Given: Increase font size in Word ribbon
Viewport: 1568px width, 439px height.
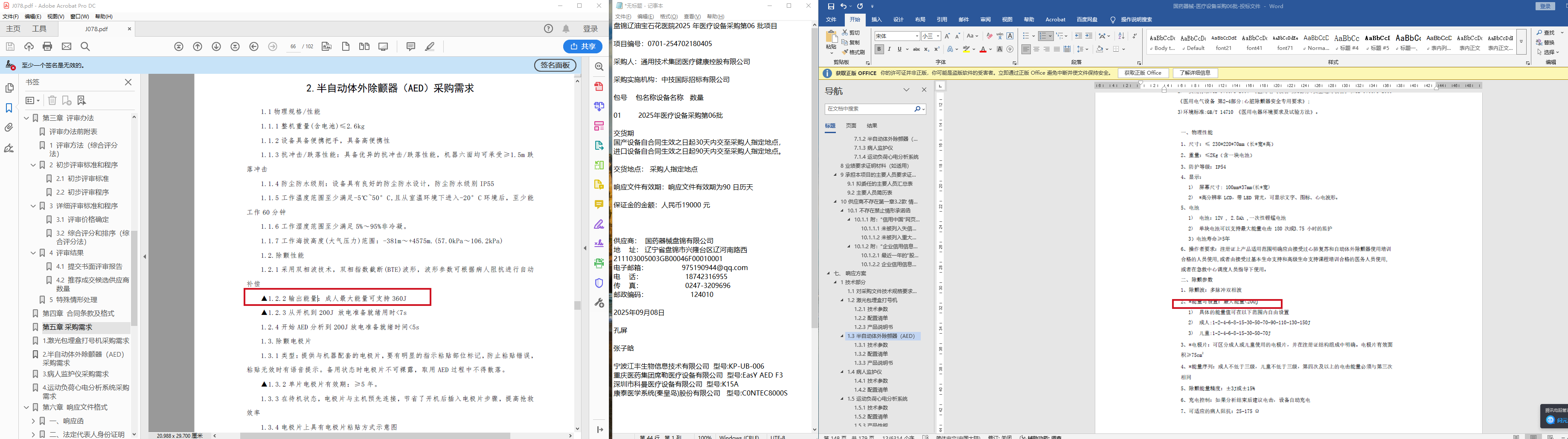Looking at the screenshot, I should point(947,36).
